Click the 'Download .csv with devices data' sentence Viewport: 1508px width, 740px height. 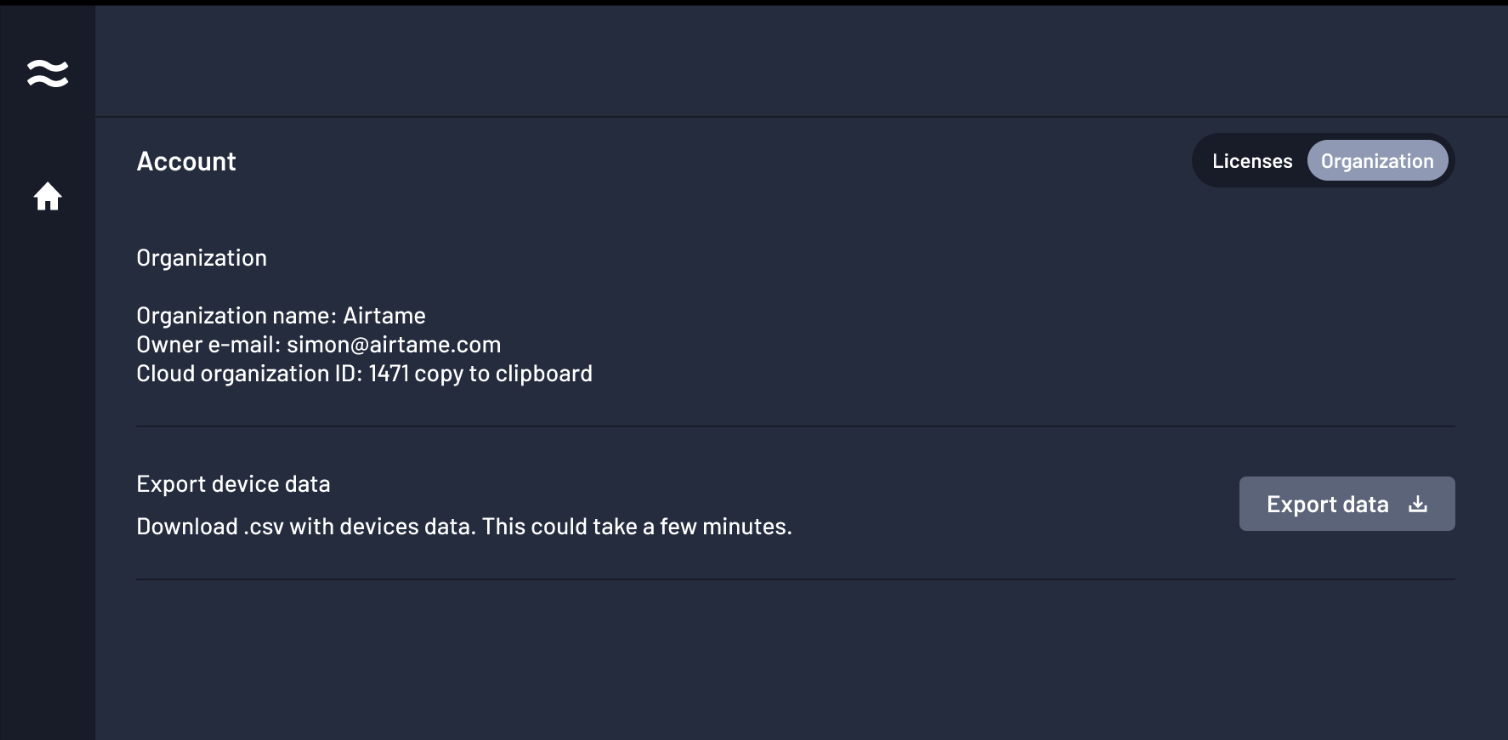point(305,526)
